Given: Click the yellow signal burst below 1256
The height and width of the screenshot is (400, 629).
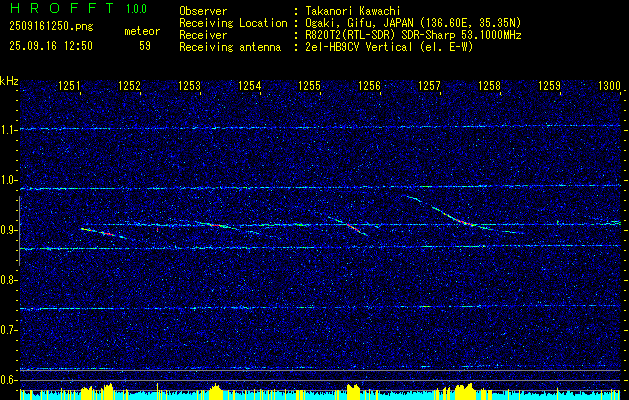Looking at the screenshot, I should 353,391.
